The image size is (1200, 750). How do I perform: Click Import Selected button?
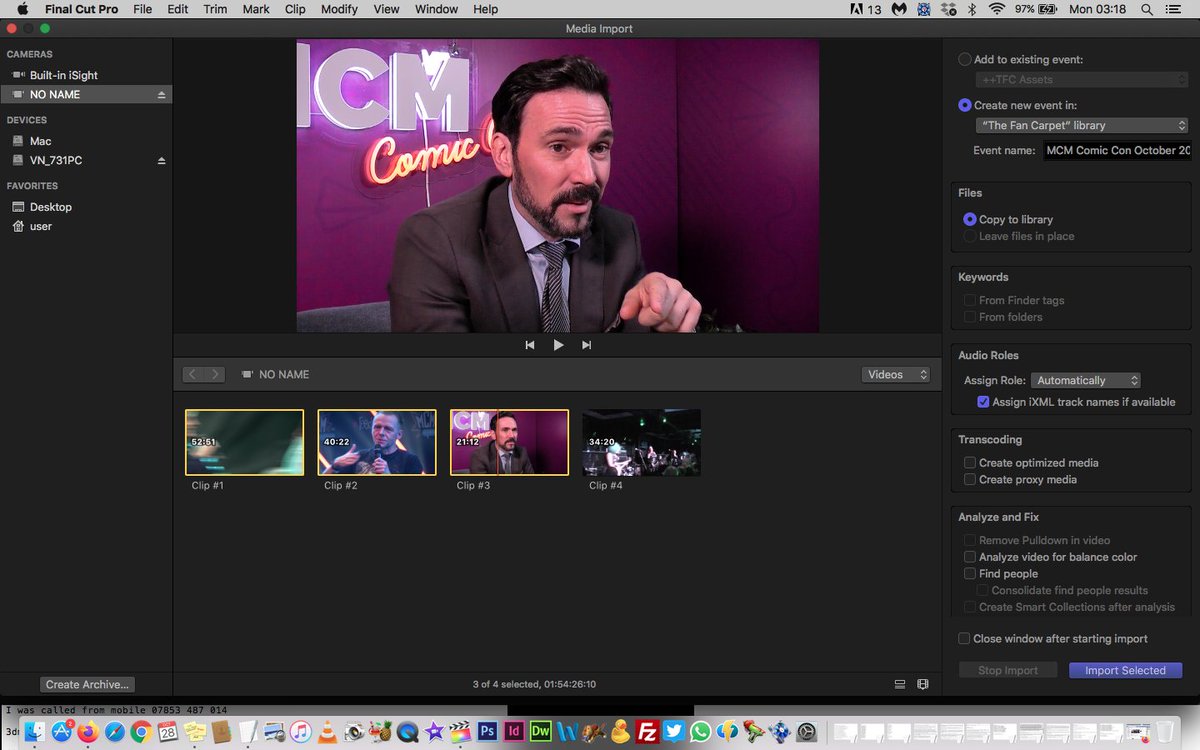(x=1125, y=671)
